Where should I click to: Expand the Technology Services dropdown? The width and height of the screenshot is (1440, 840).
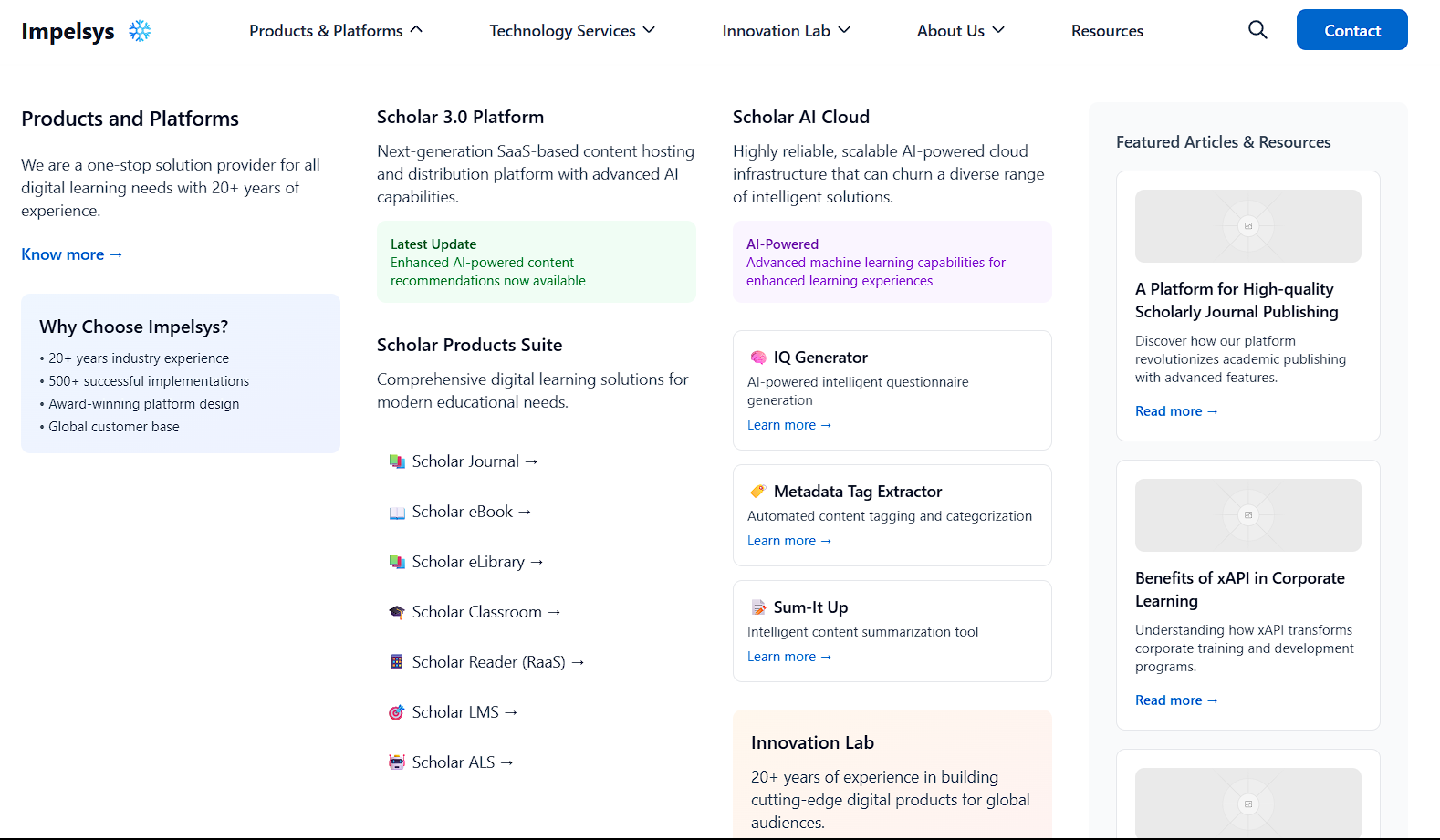point(572,31)
